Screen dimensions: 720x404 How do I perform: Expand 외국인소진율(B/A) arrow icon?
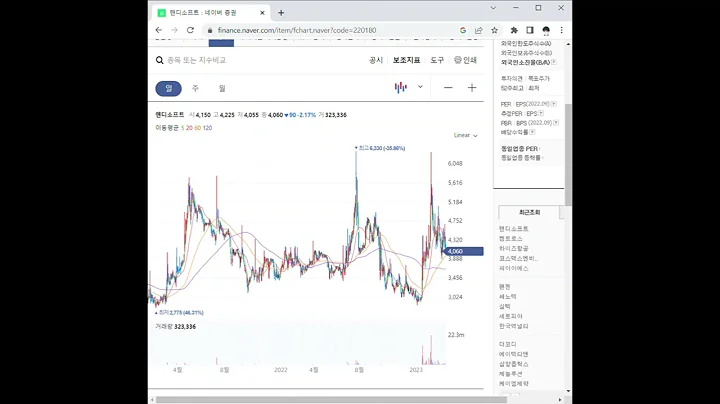click(x=554, y=62)
